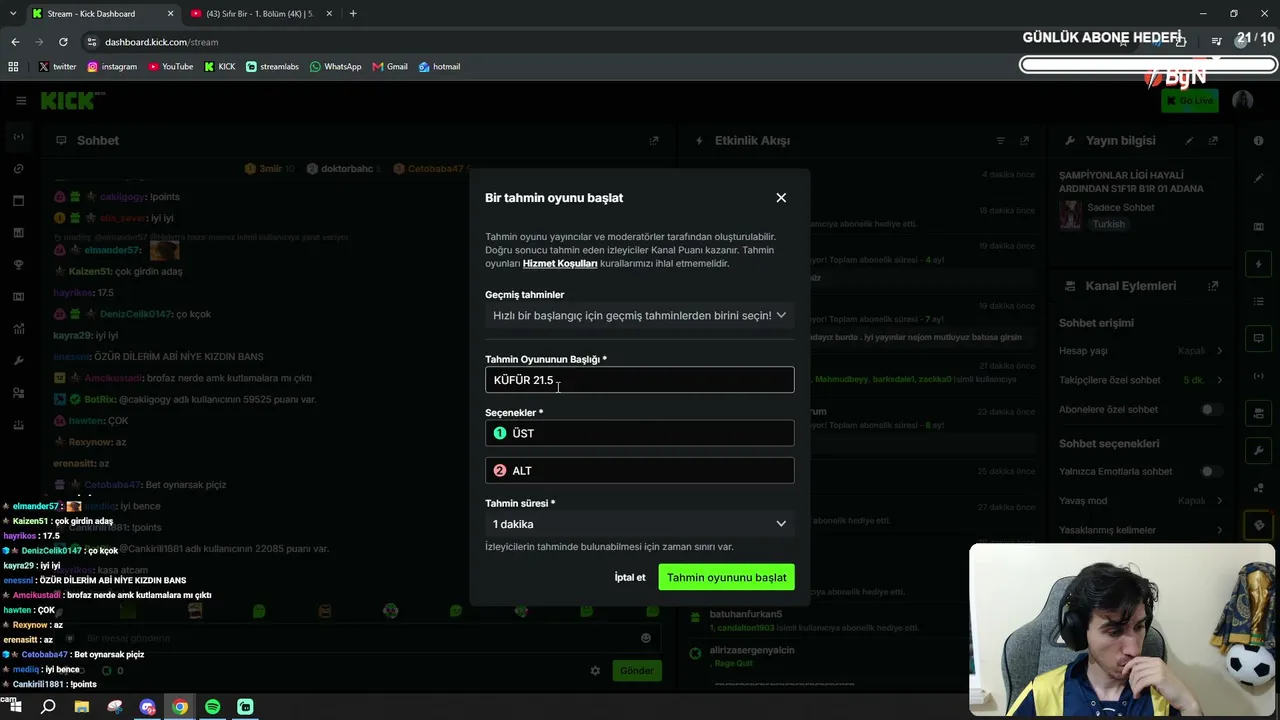Click the pencil icon in right sidebar
Viewport: 1280px width, 720px height.
(x=1259, y=178)
